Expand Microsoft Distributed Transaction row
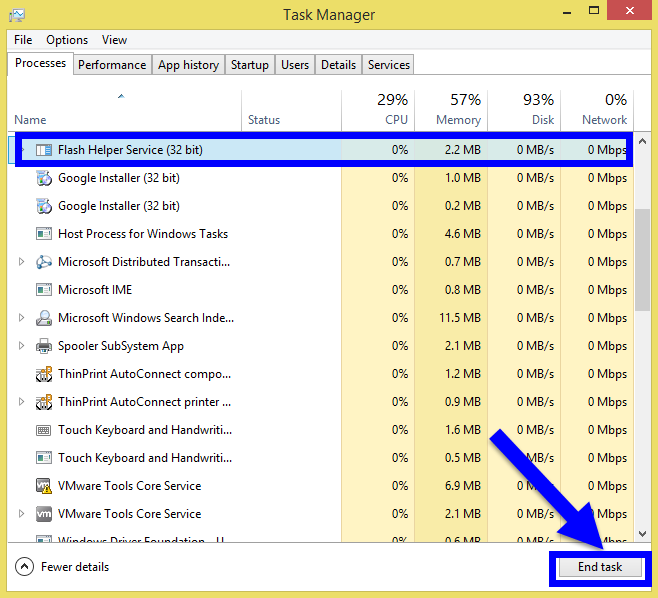The image size is (658, 598). [21, 262]
